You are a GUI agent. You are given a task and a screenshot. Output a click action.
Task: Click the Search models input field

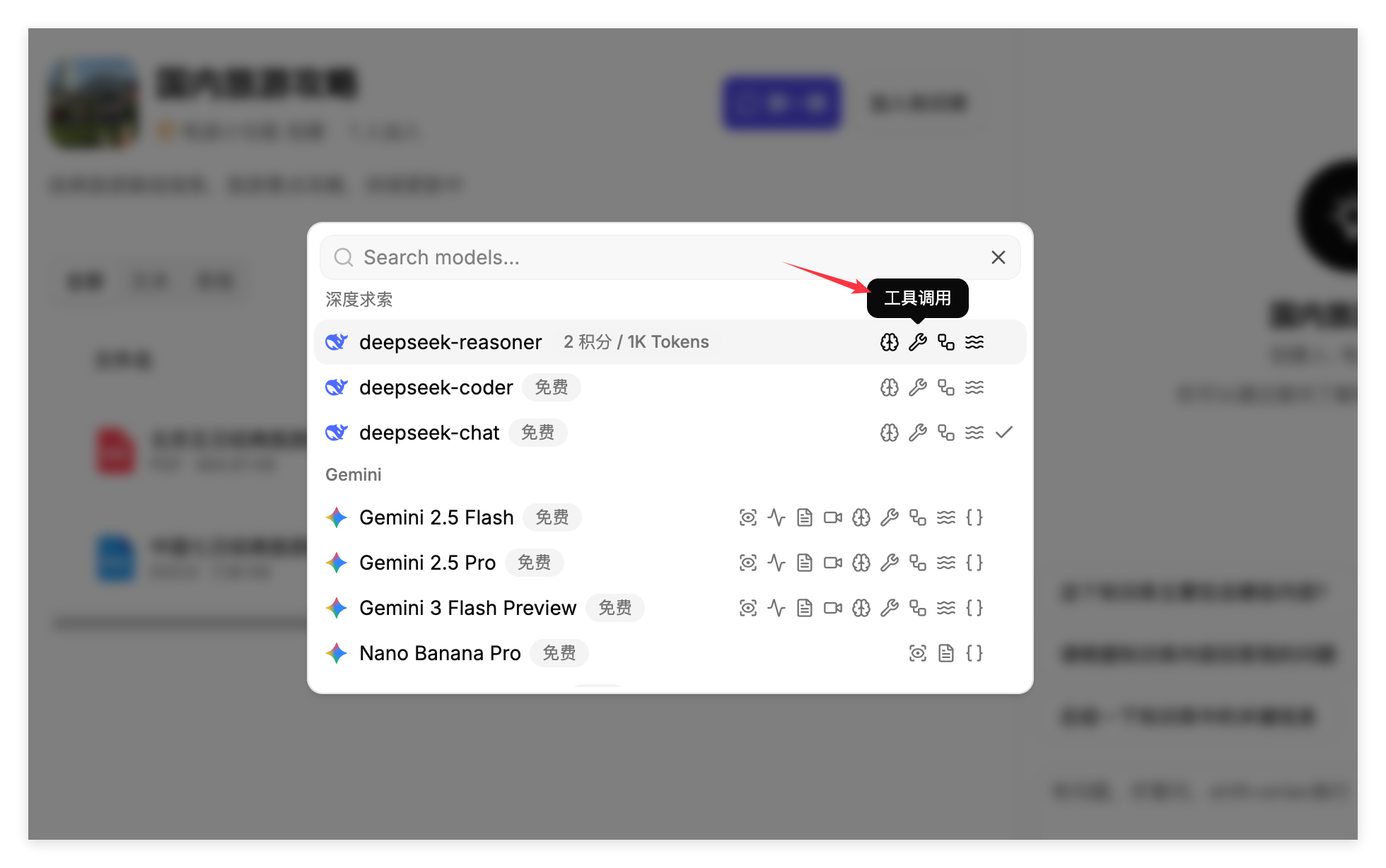[x=669, y=257]
